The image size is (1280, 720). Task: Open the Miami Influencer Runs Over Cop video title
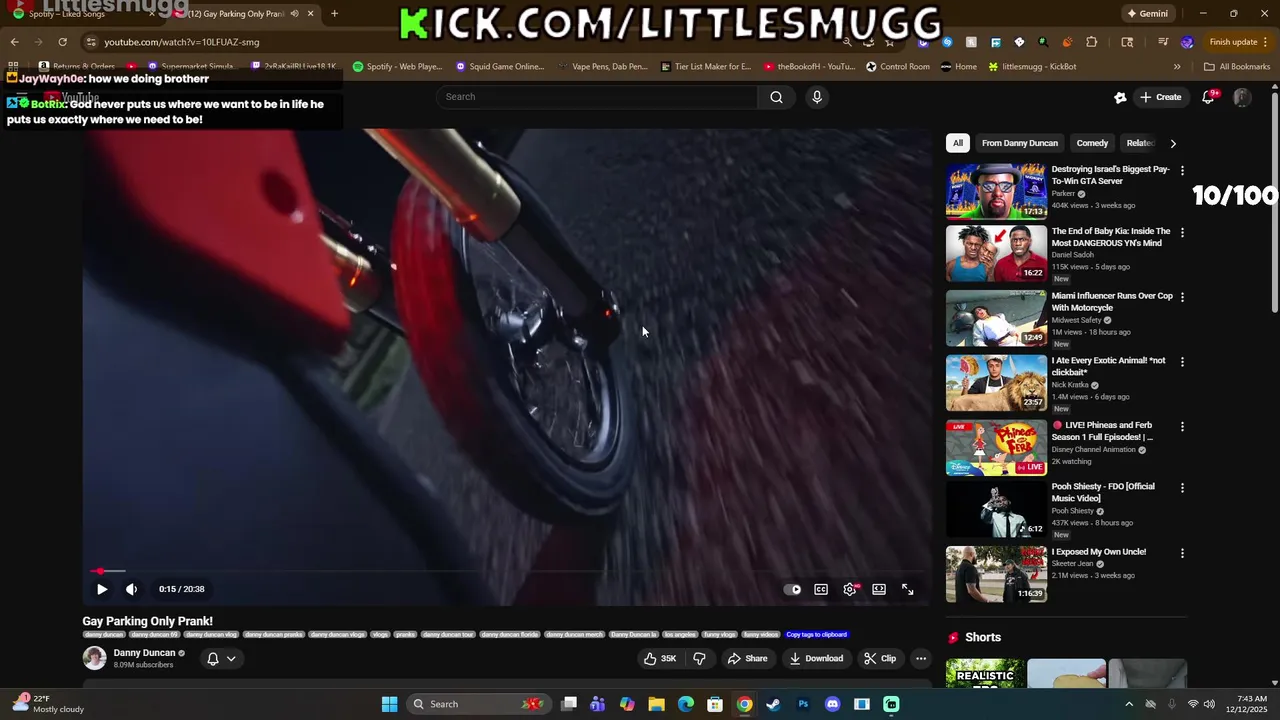[1112, 302]
